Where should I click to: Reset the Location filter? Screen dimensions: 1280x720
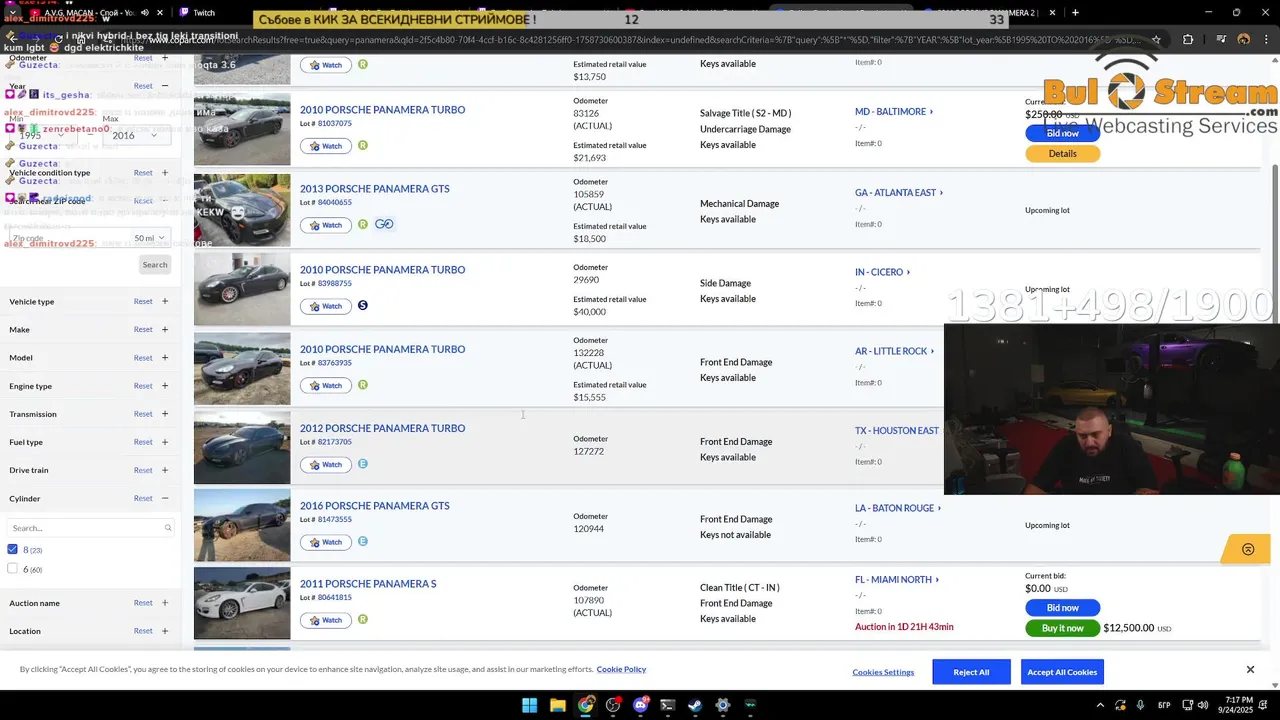(x=143, y=630)
